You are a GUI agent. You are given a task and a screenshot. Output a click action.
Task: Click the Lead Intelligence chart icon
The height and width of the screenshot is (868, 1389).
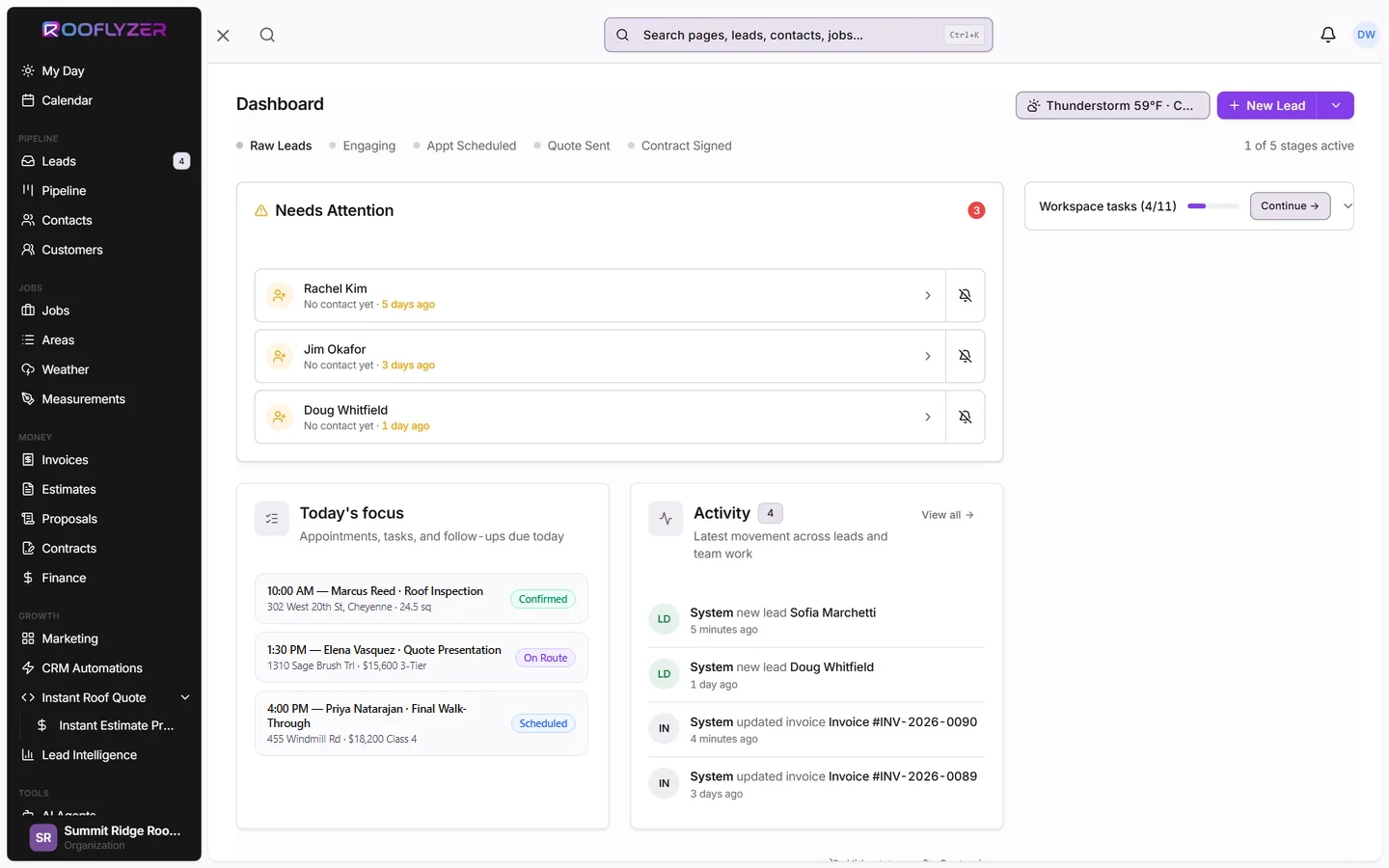pos(28,755)
